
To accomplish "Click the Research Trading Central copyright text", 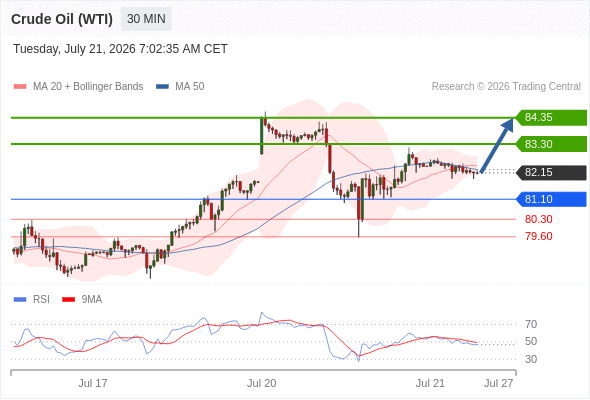I will pos(506,87).
